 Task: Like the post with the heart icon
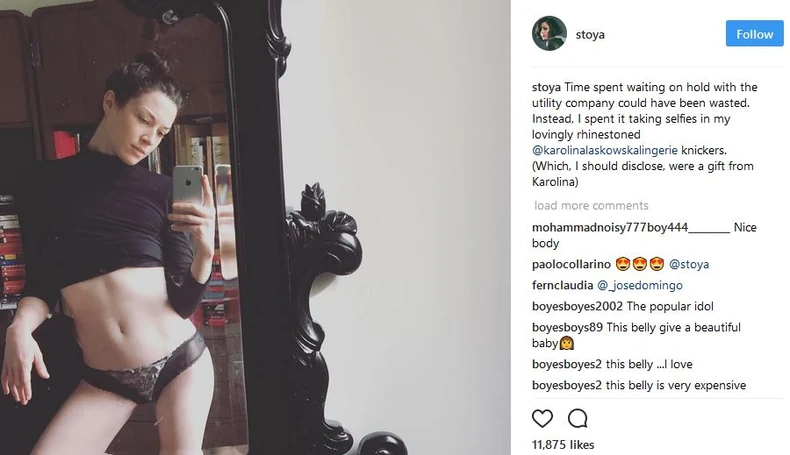tap(542, 418)
